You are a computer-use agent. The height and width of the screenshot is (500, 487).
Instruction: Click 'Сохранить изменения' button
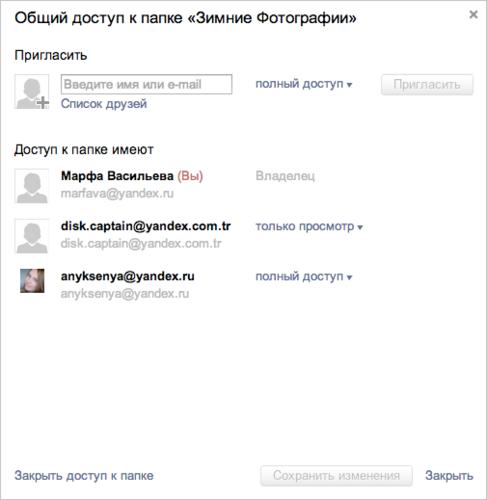click(336, 476)
